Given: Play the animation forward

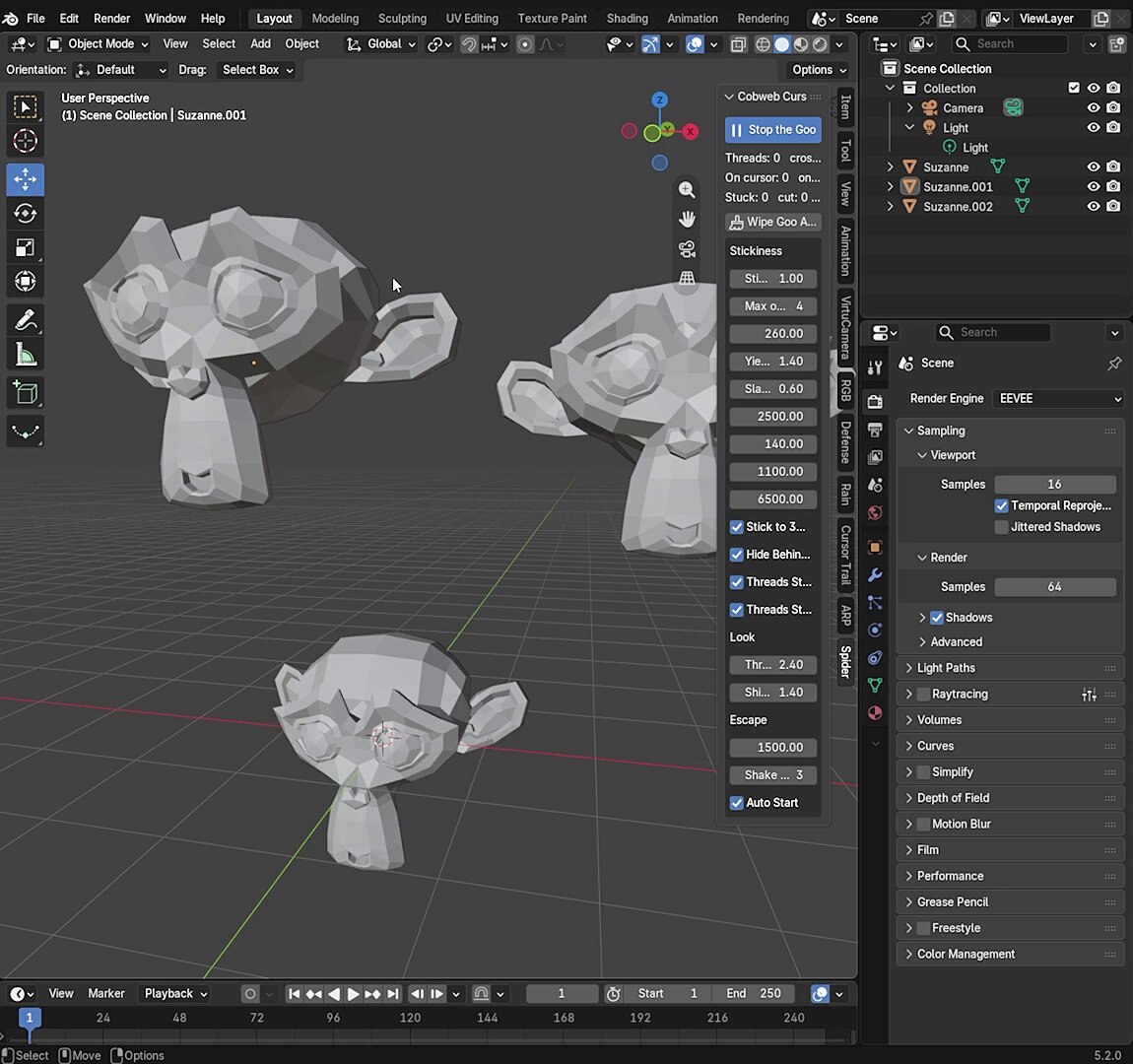Looking at the screenshot, I should click(x=354, y=994).
